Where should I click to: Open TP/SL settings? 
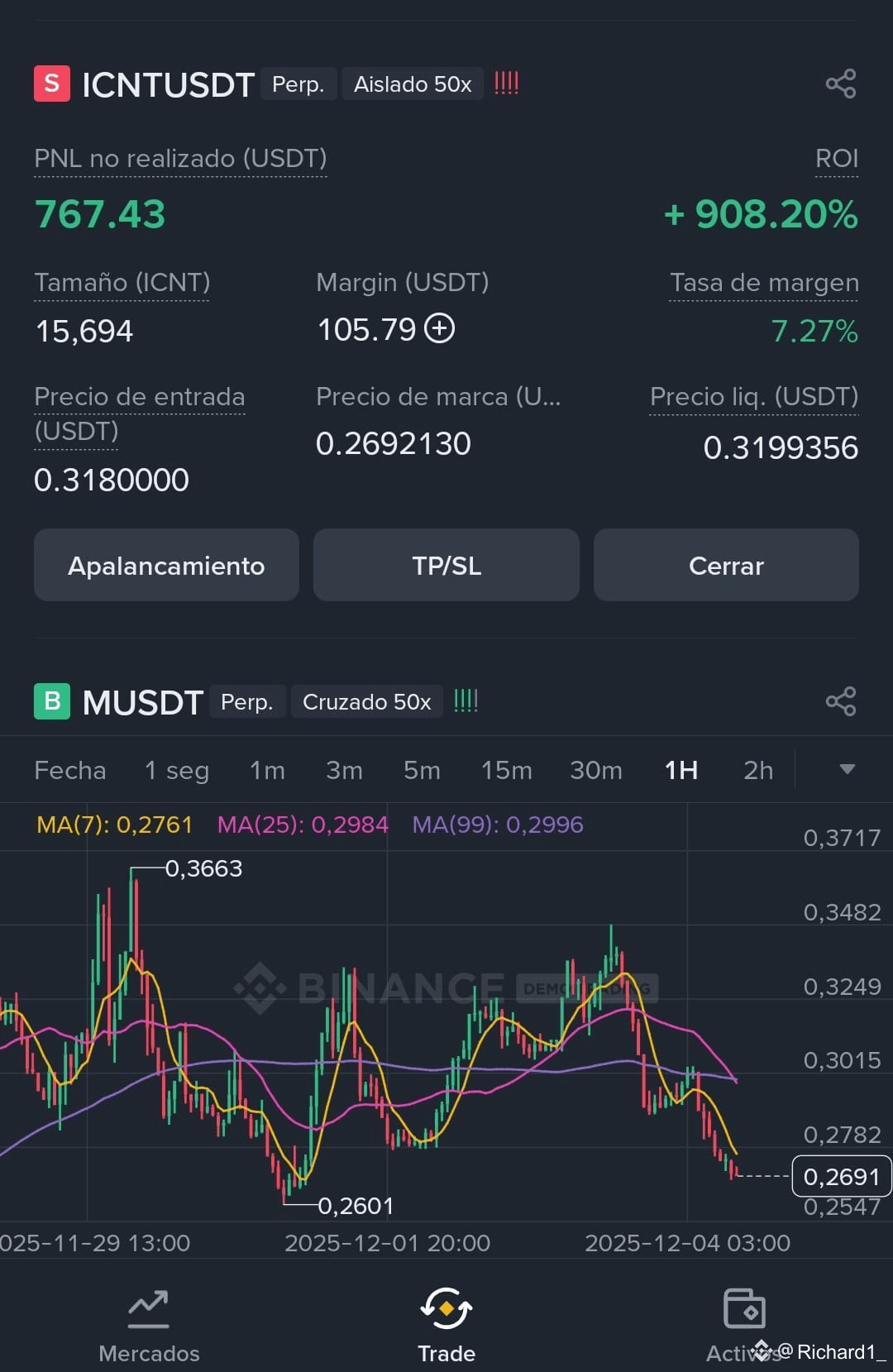click(x=446, y=565)
